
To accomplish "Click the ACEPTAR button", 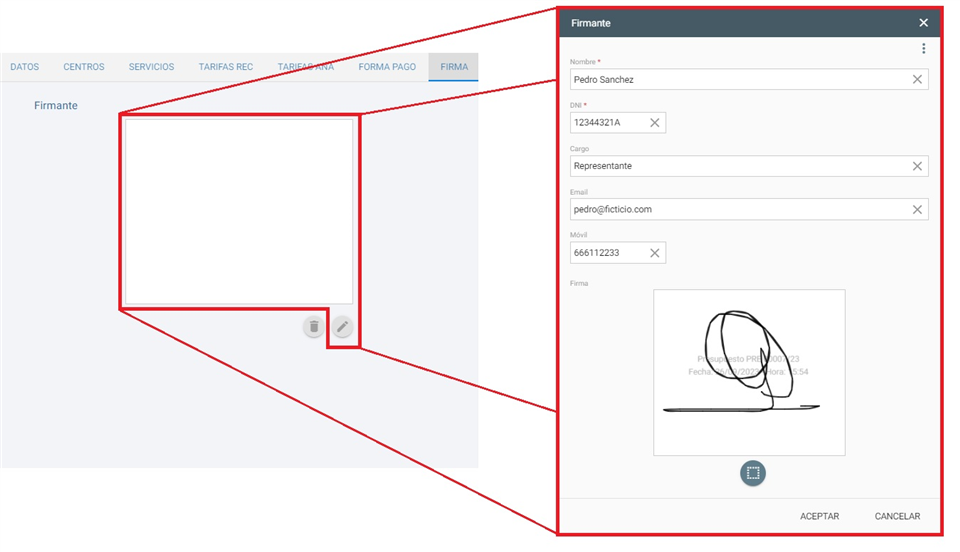I will pyautogui.click(x=819, y=517).
